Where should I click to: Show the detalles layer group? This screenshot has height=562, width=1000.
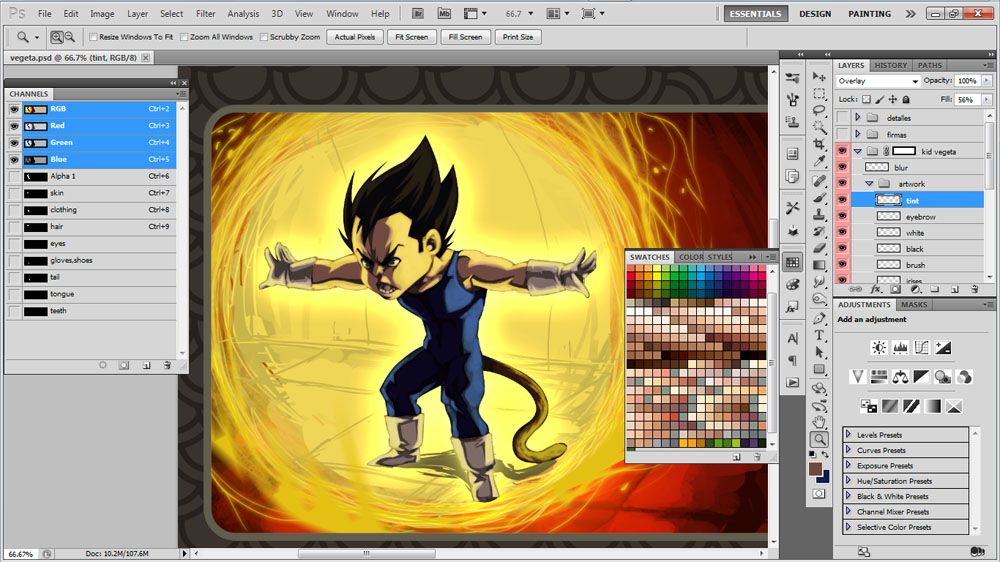[x=842, y=117]
